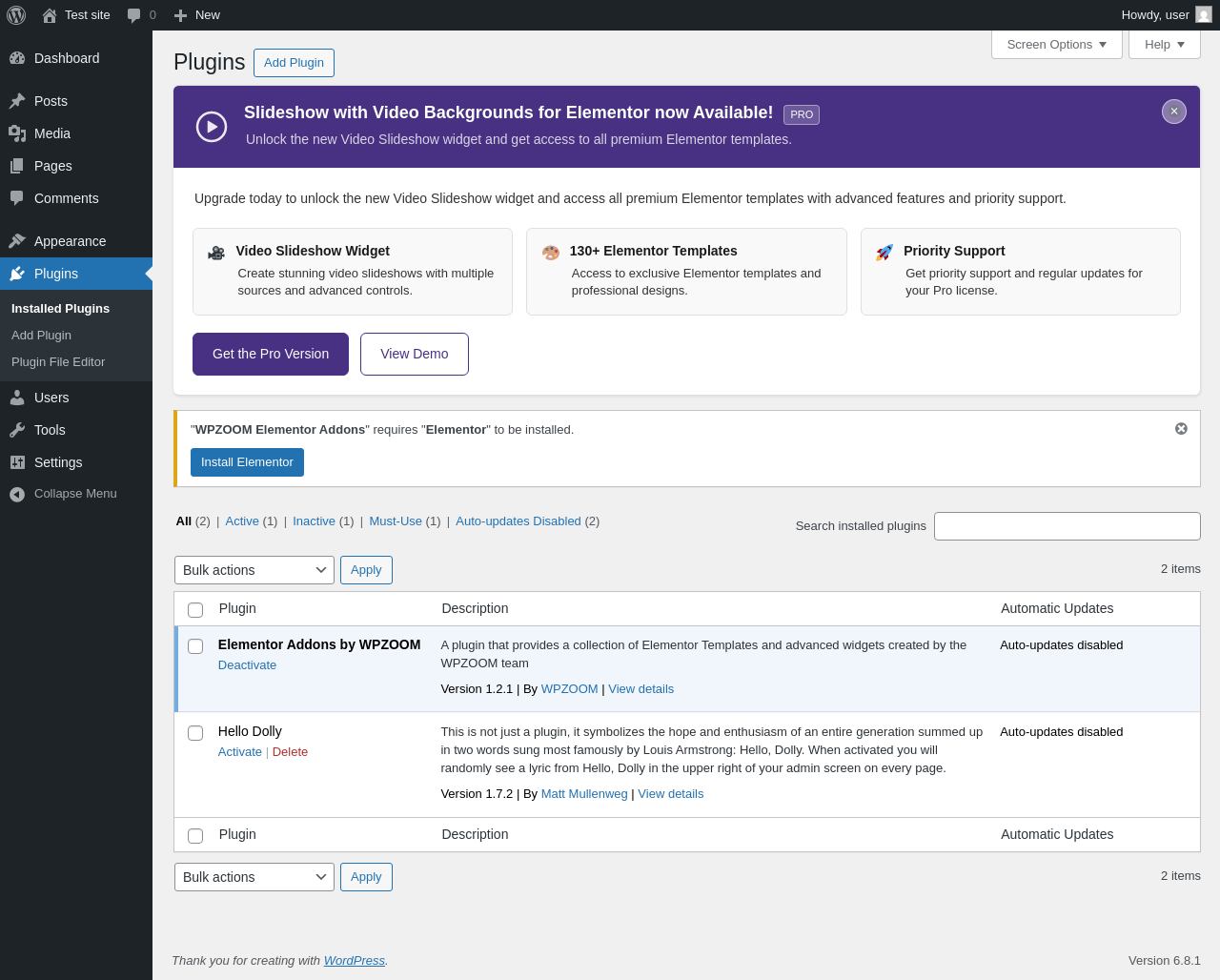This screenshot has width=1220, height=980.
Task: Click the WordPress logo in admin bar
Action: pos(16,15)
